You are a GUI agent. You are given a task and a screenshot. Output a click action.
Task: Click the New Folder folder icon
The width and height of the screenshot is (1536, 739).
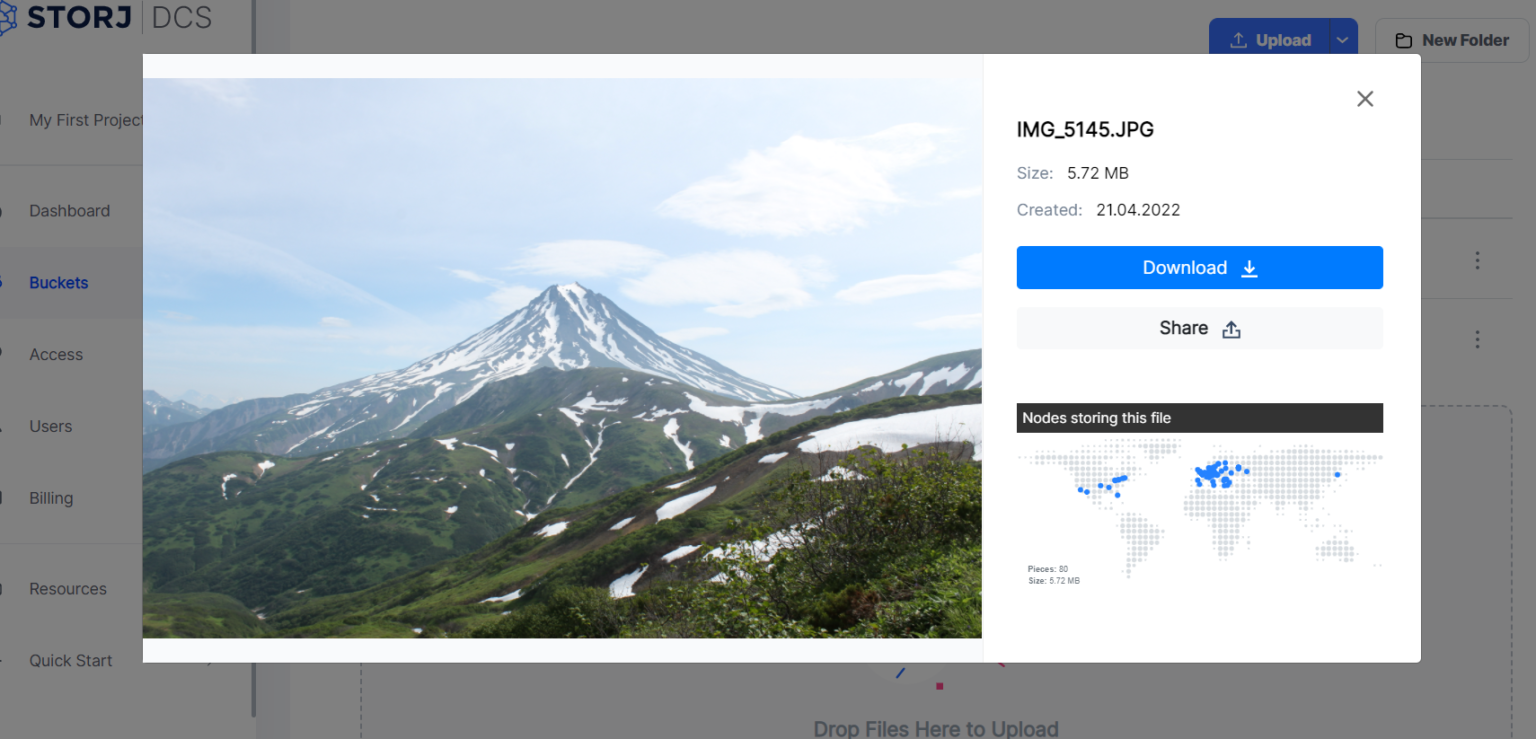(1404, 41)
